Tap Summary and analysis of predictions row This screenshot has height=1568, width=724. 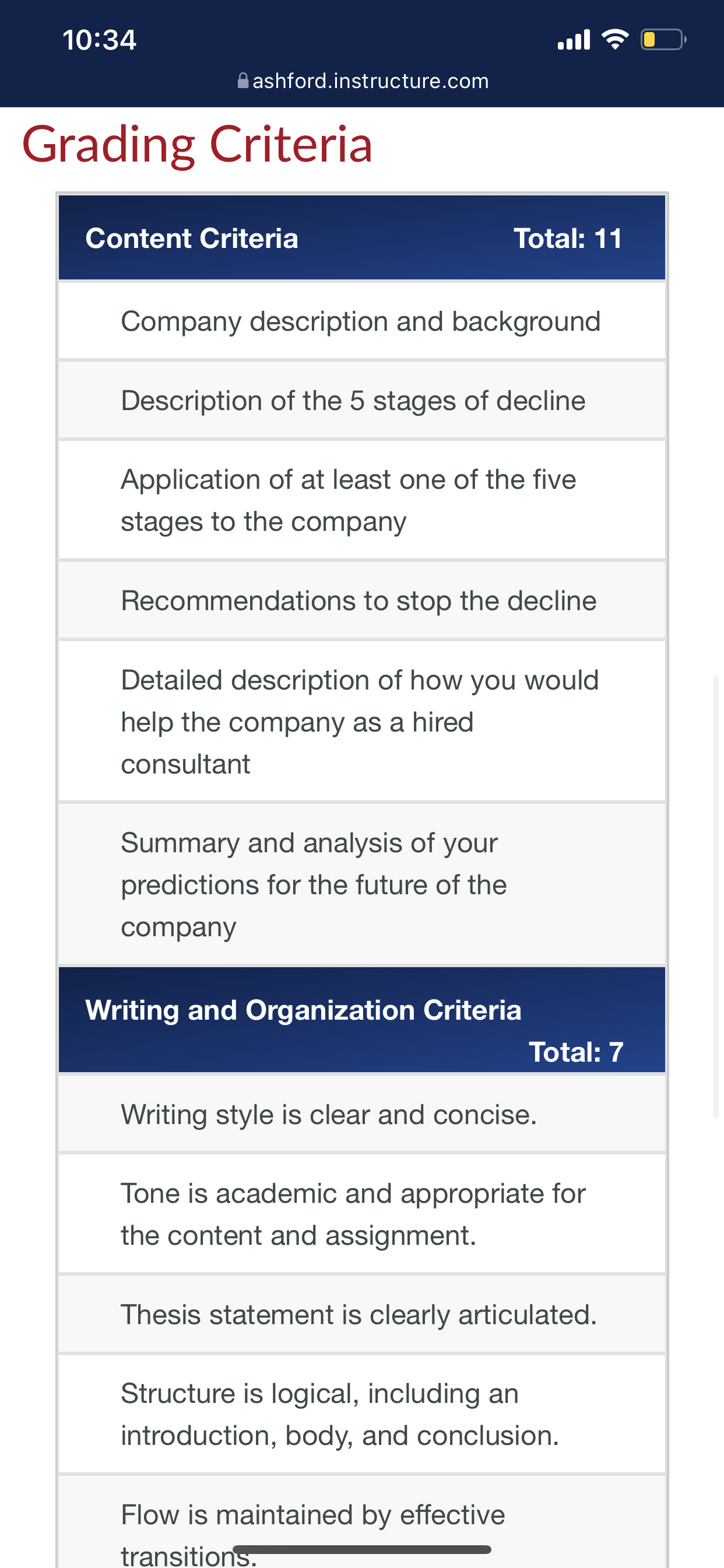coord(362,884)
